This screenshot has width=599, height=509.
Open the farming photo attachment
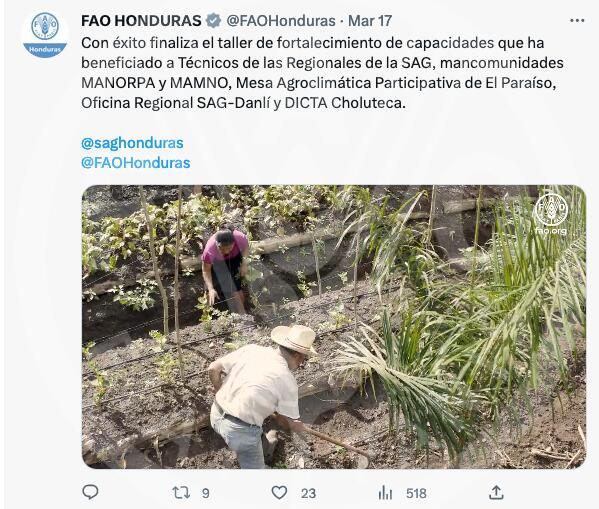pyautogui.click(x=334, y=327)
